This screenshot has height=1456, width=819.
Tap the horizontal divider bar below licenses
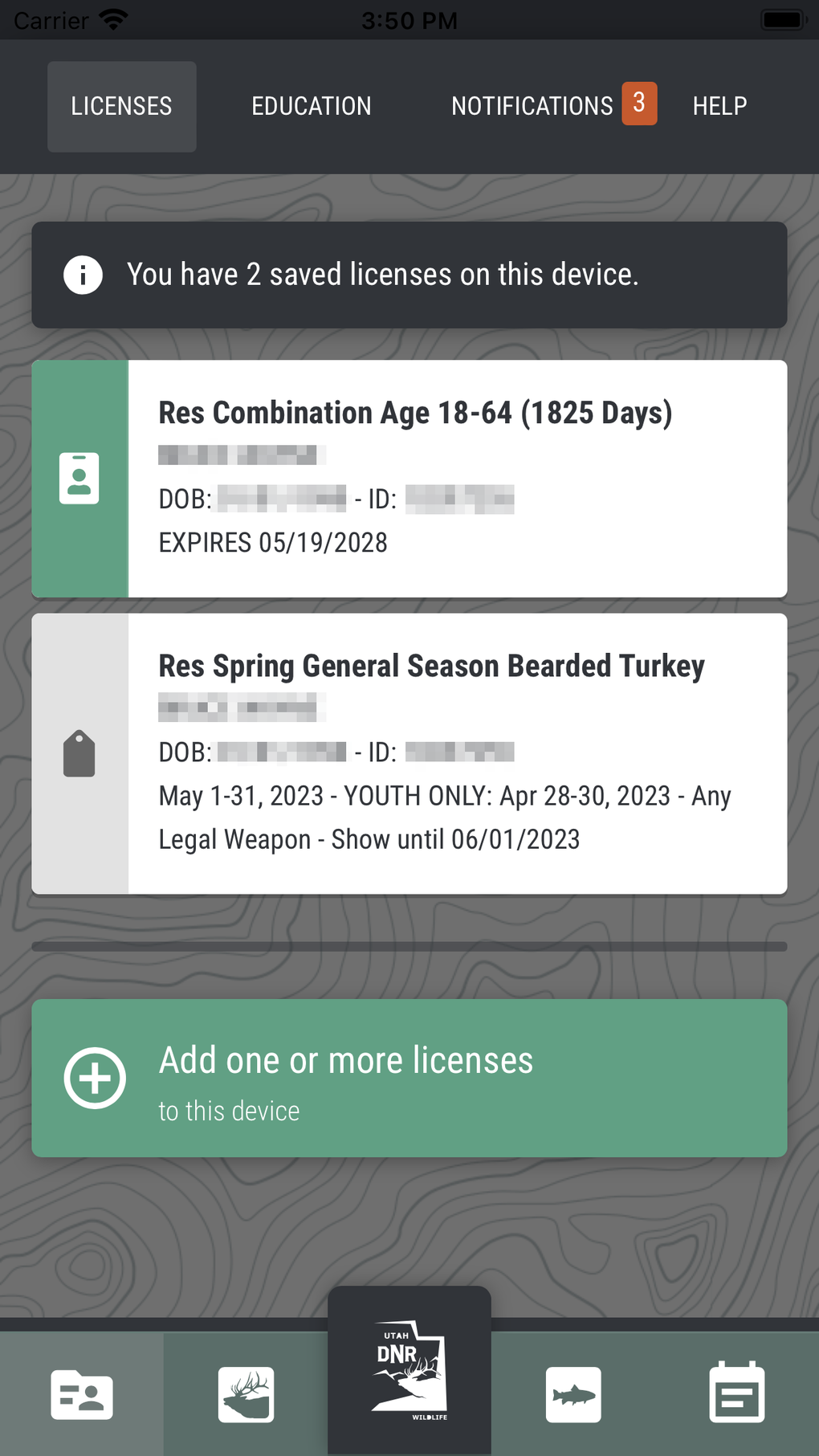pos(409,947)
